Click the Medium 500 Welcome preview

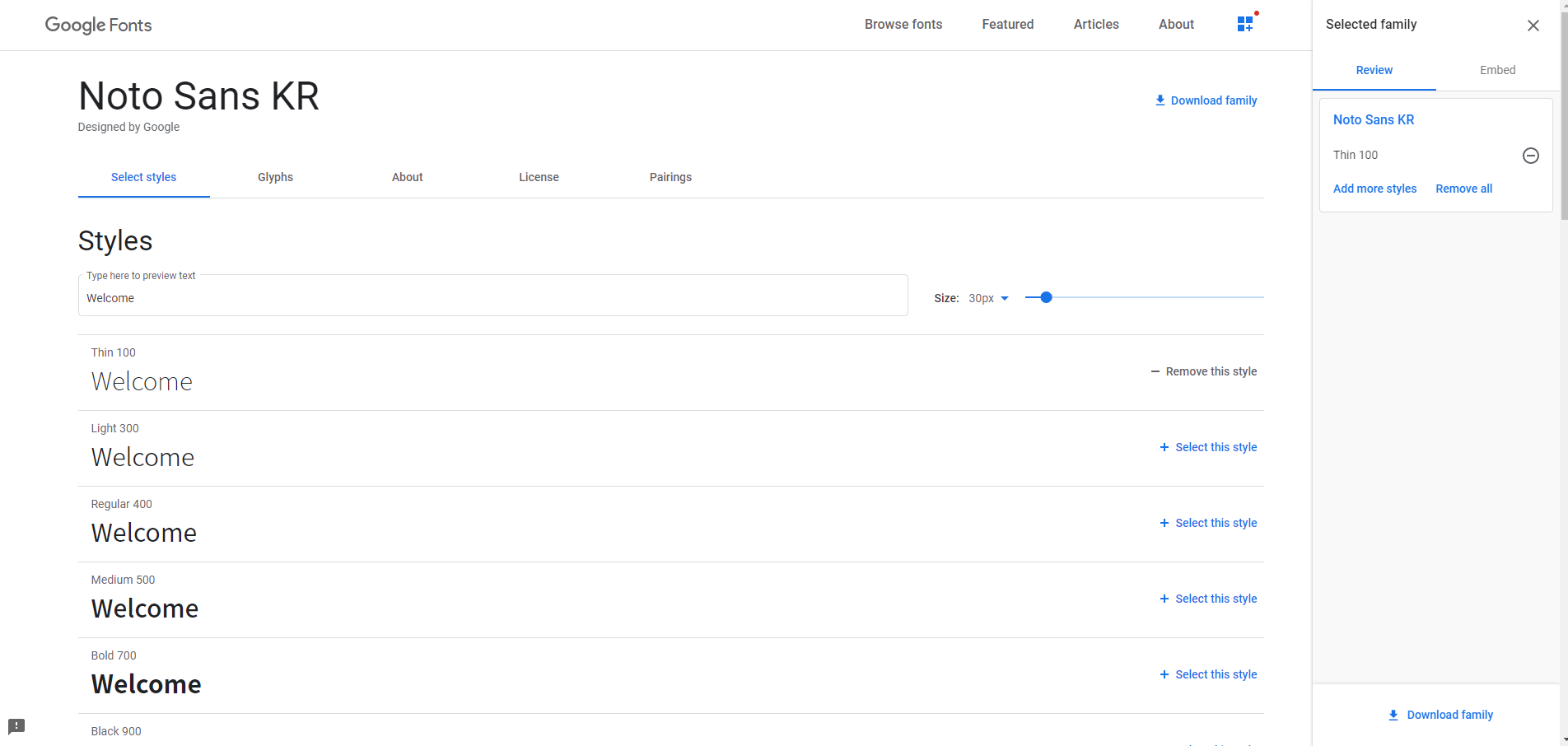click(x=145, y=608)
